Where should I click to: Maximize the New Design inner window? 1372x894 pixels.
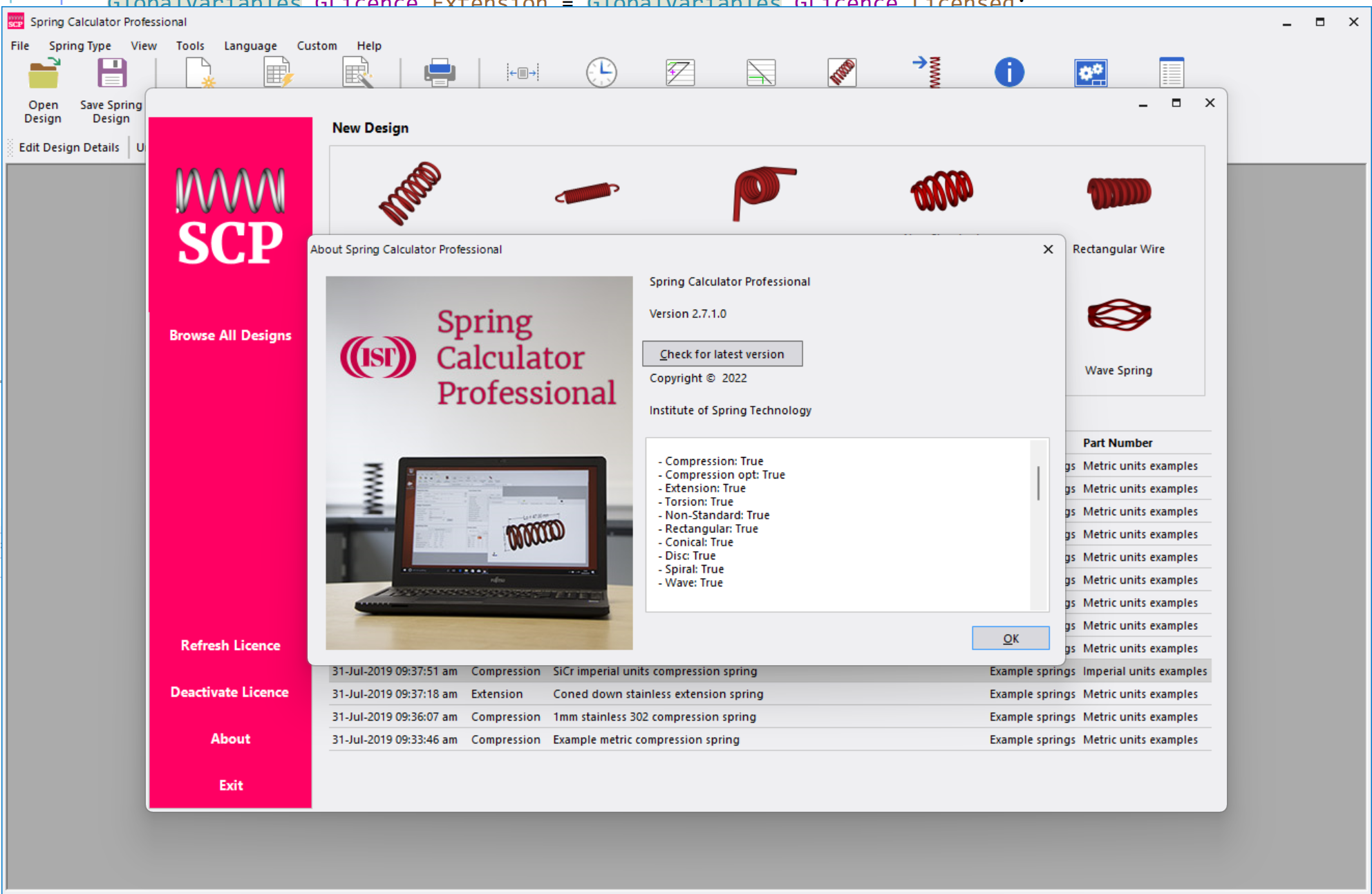coord(1176,103)
